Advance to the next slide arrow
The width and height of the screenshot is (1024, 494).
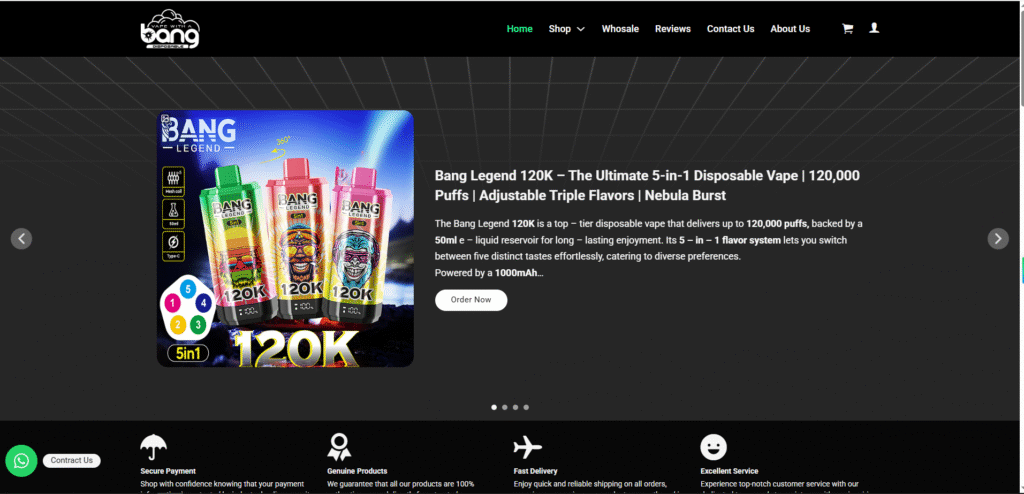pyautogui.click(x=998, y=239)
